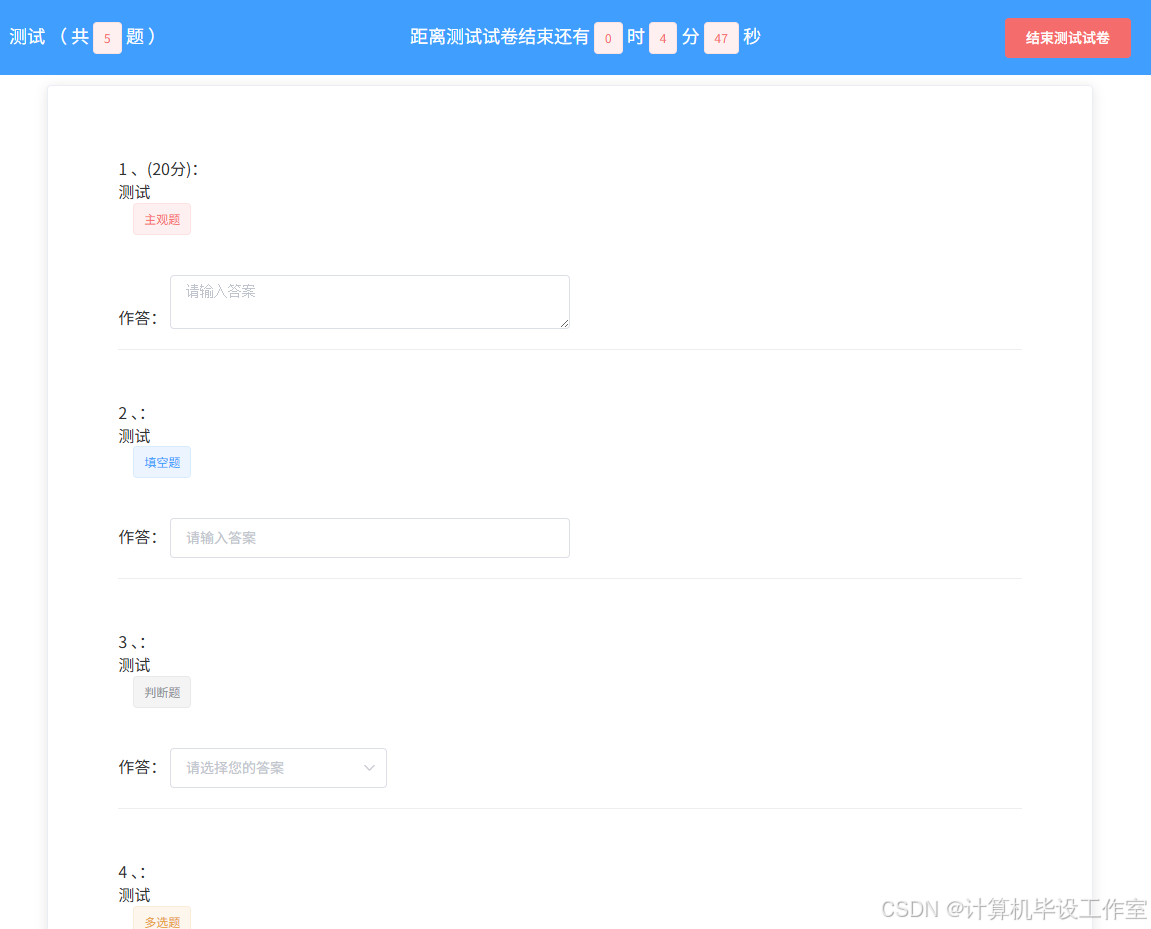This screenshot has width=1151, height=929.
Task: Click the seconds countdown box showing 47
Action: [721, 38]
